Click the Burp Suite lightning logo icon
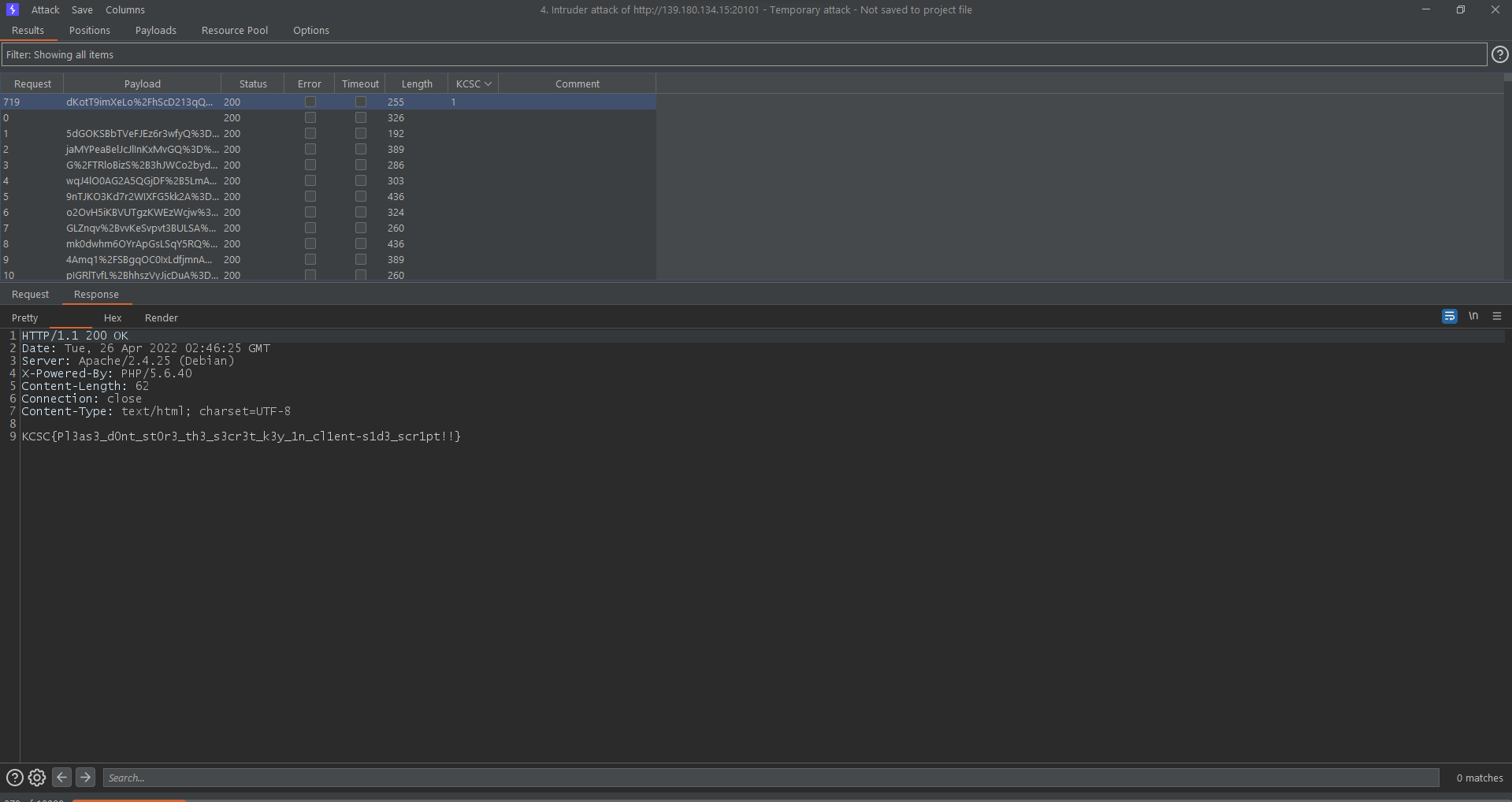The height and width of the screenshot is (802, 1512). tap(13, 9)
